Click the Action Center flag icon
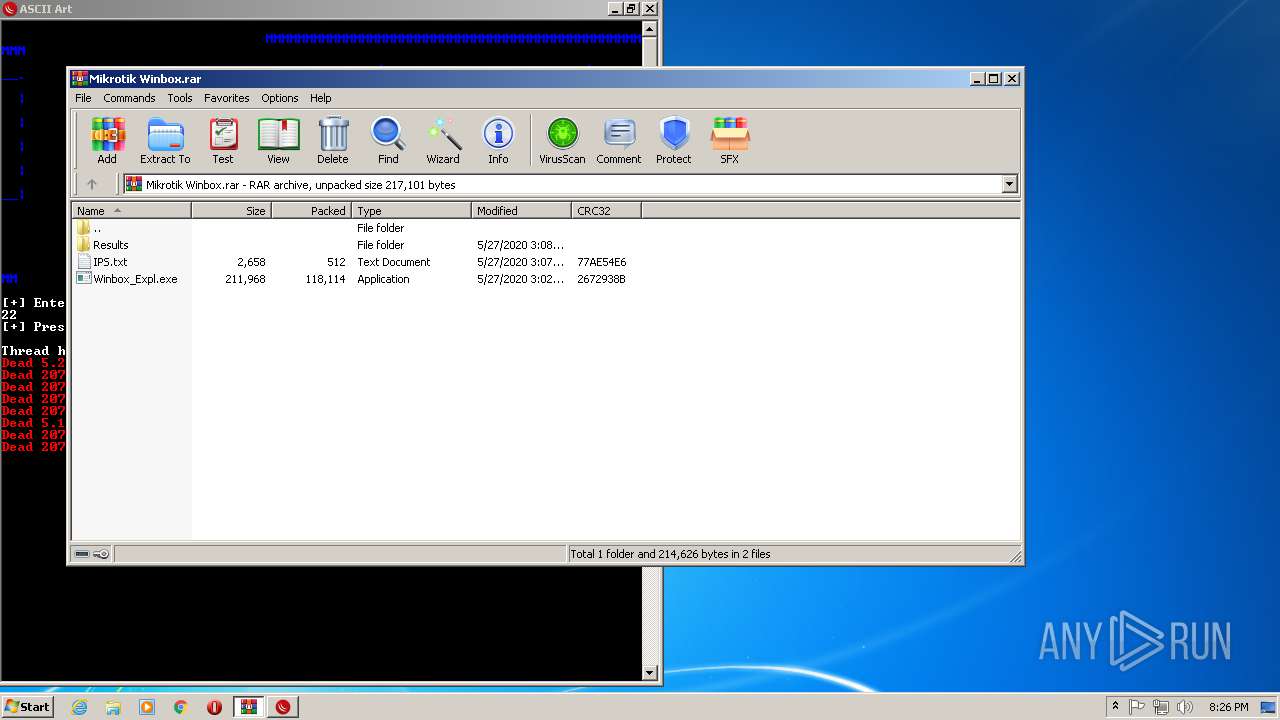Viewport: 1280px width, 720px height. click(1137, 707)
